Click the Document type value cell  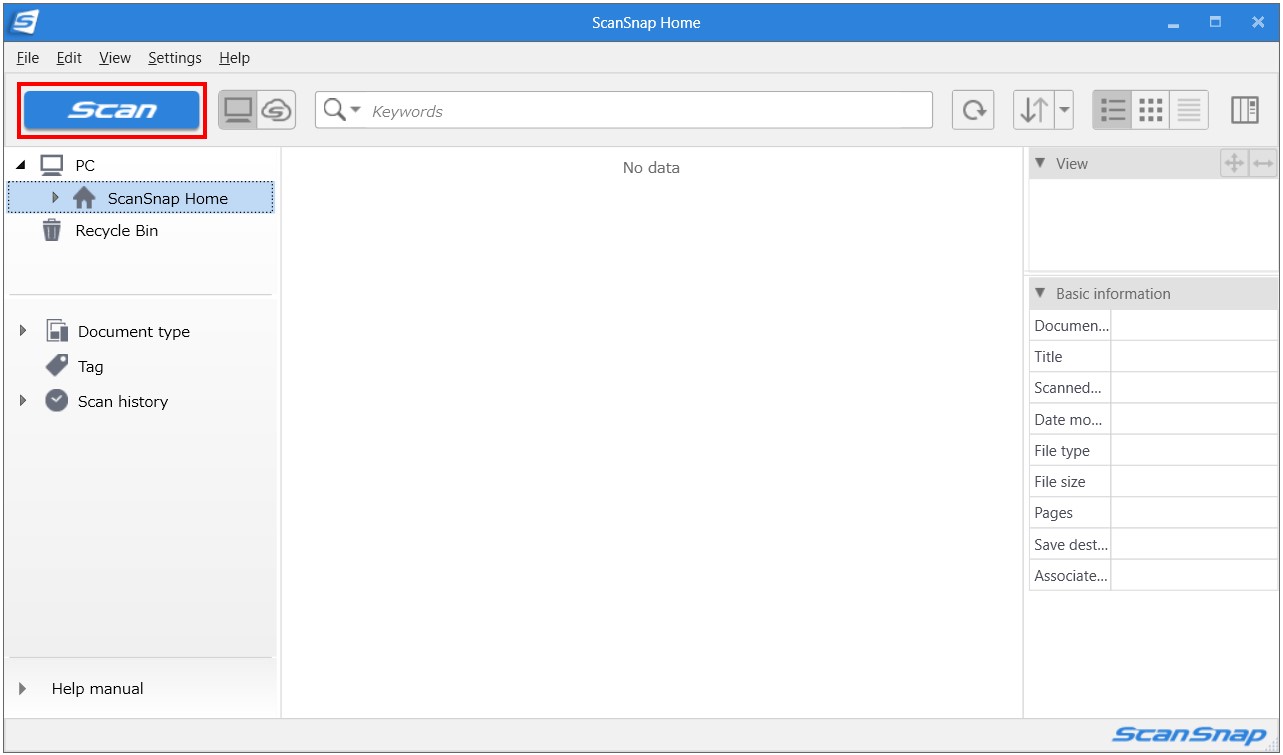1194,325
